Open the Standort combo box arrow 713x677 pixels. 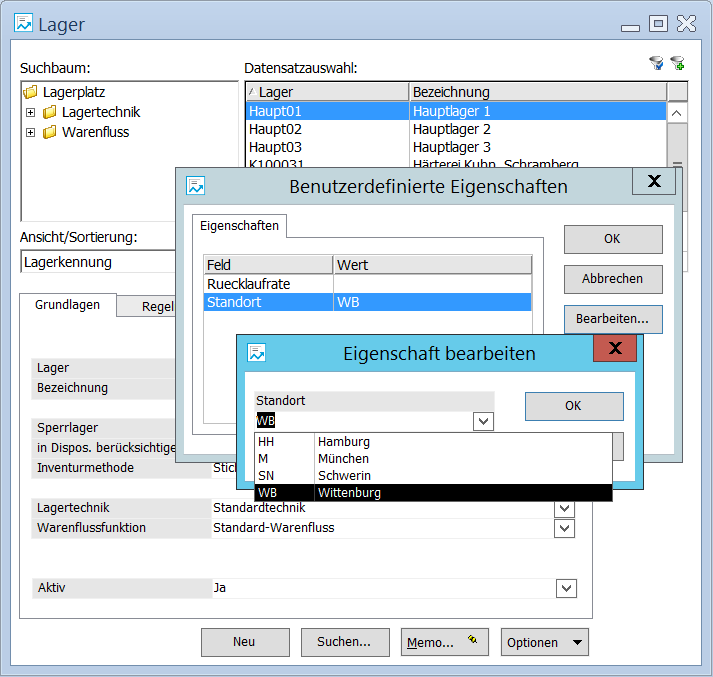coord(484,421)
